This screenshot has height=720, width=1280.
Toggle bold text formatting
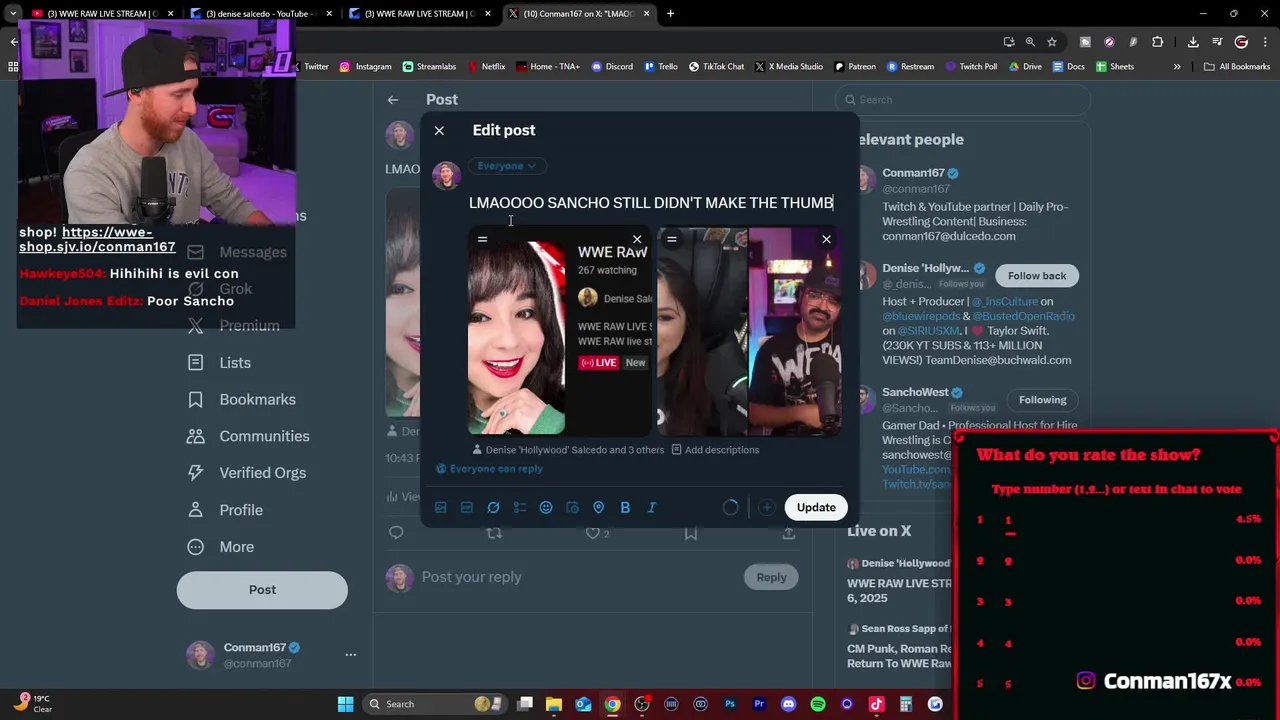click(x=625, y=508)
